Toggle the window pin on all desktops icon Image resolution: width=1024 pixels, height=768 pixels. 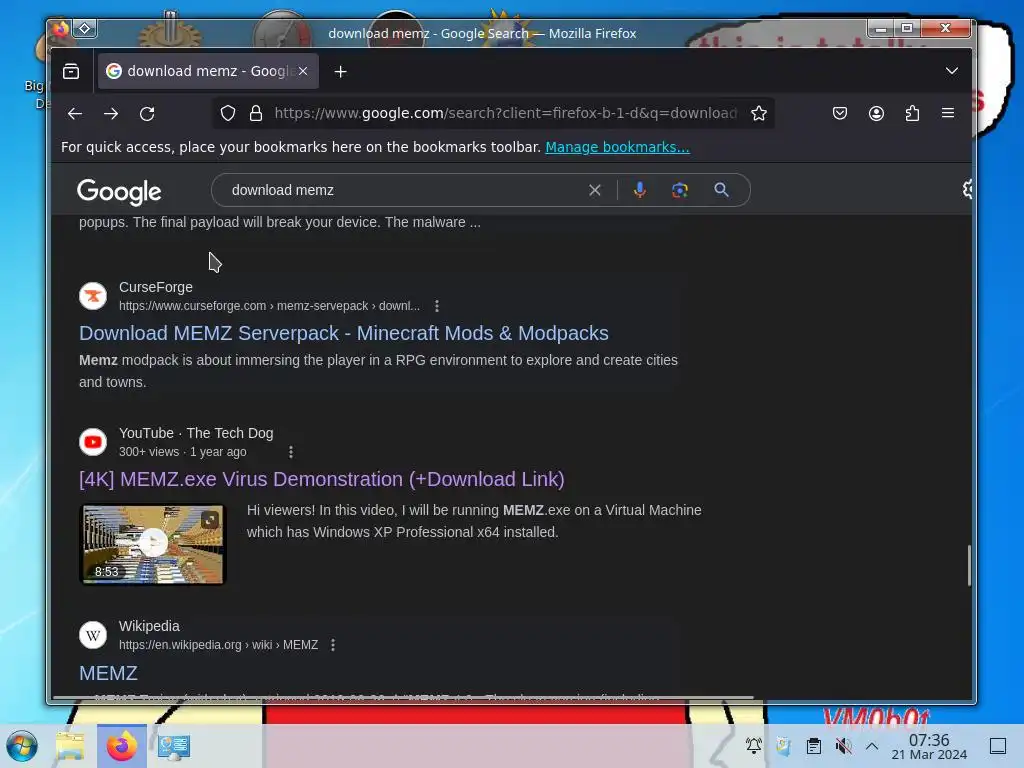point(85,29)
